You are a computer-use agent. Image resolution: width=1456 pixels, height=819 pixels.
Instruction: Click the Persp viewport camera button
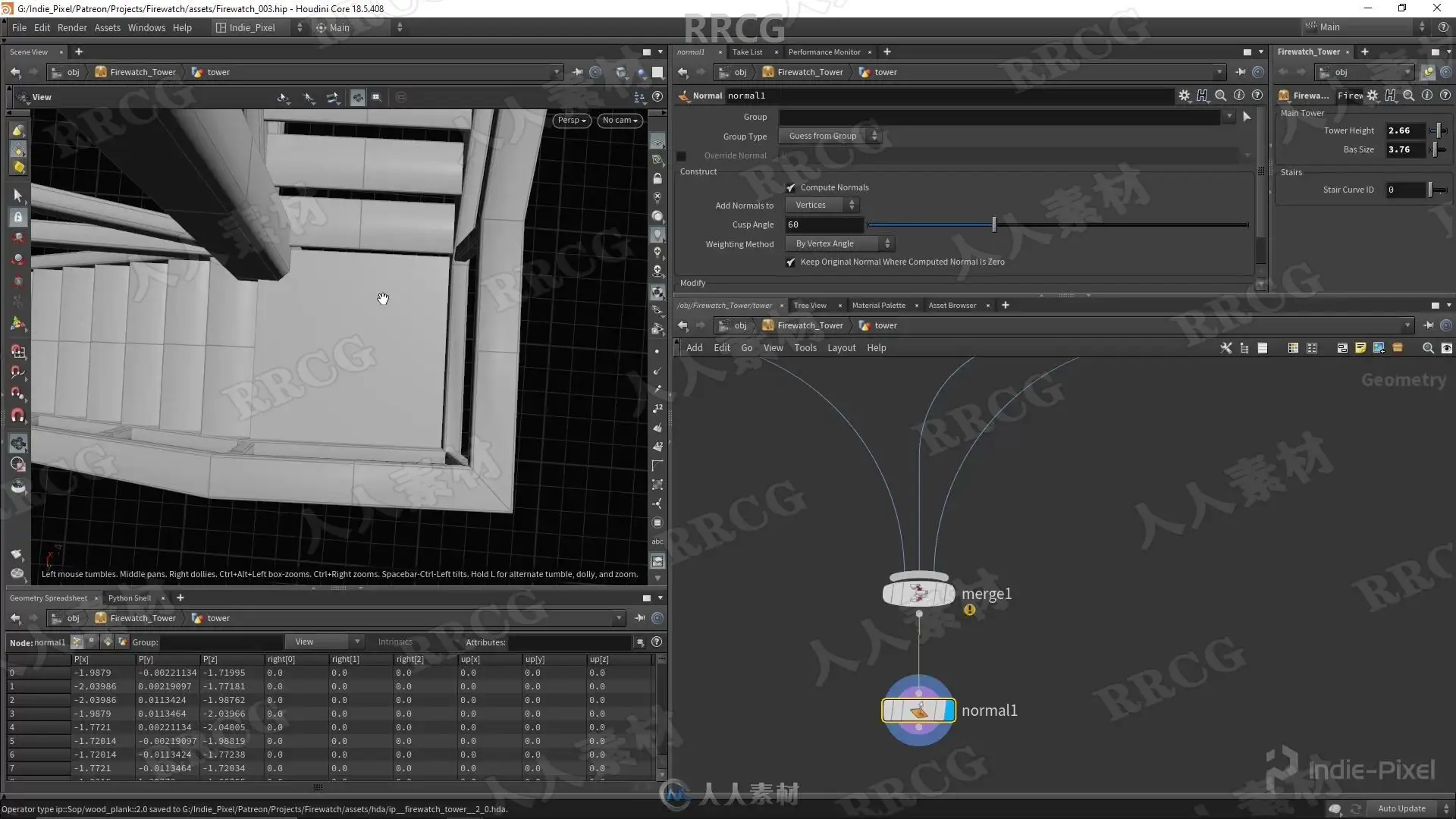pos(572,121)
